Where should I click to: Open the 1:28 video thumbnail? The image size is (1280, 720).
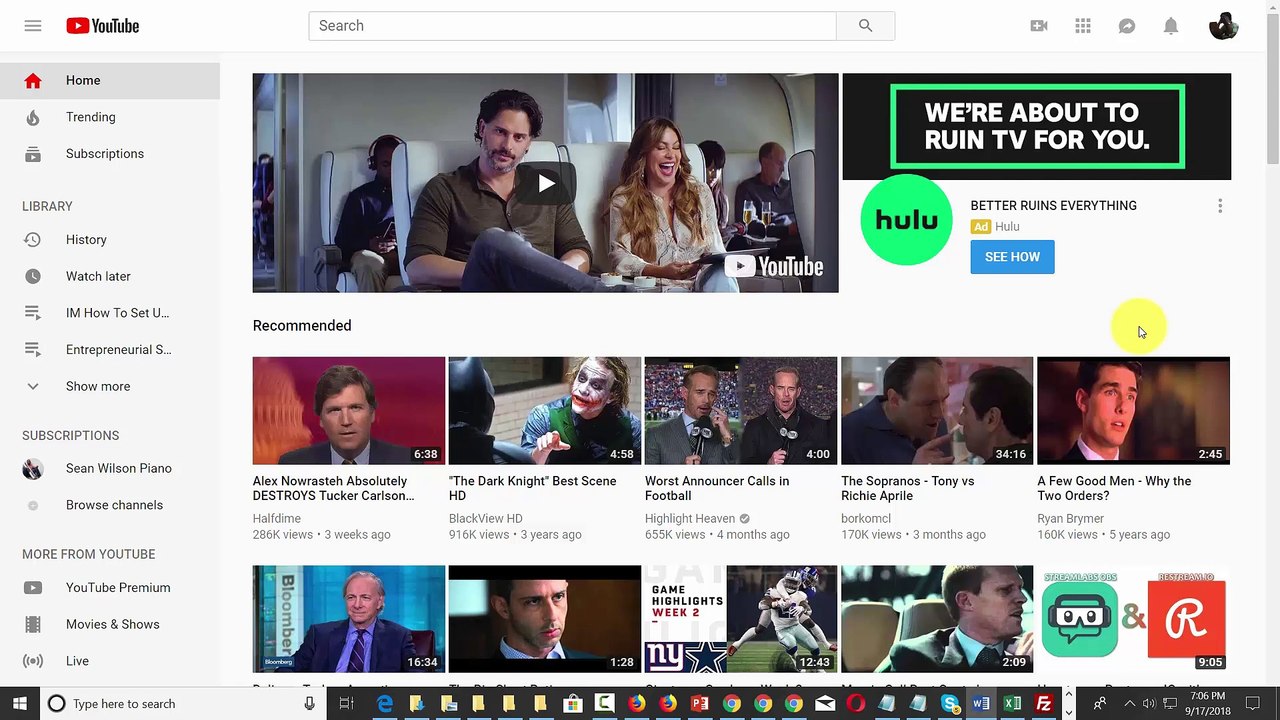[x=545, y=619]
